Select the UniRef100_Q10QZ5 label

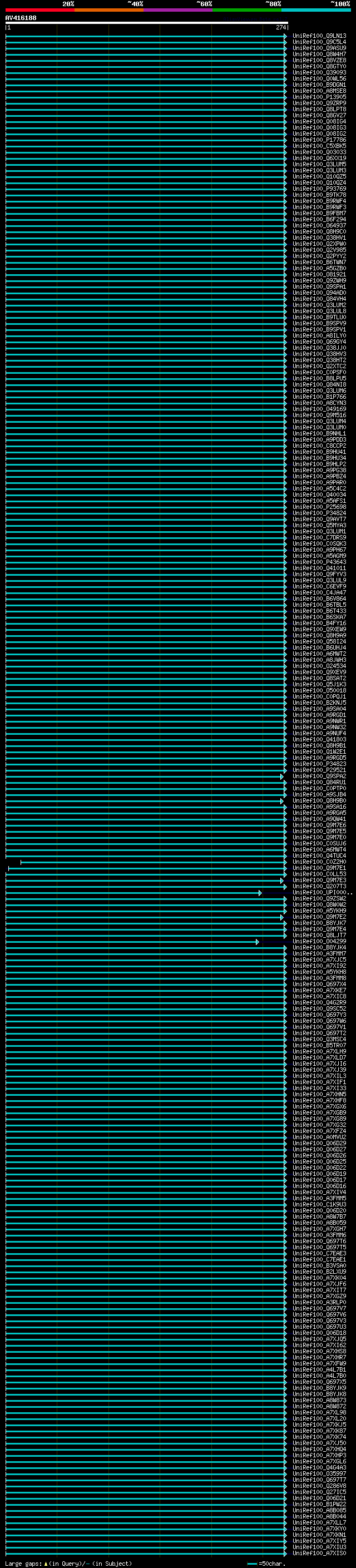coord(319,176)
